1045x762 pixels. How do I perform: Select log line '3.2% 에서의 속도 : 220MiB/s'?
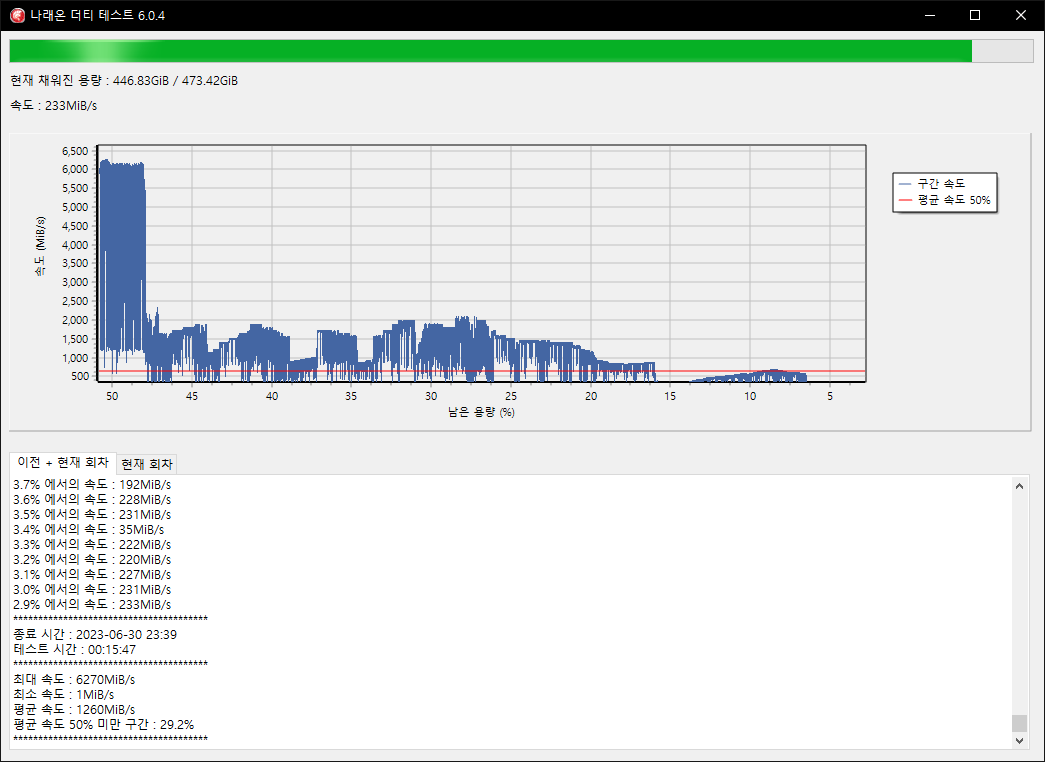[92, 559]
